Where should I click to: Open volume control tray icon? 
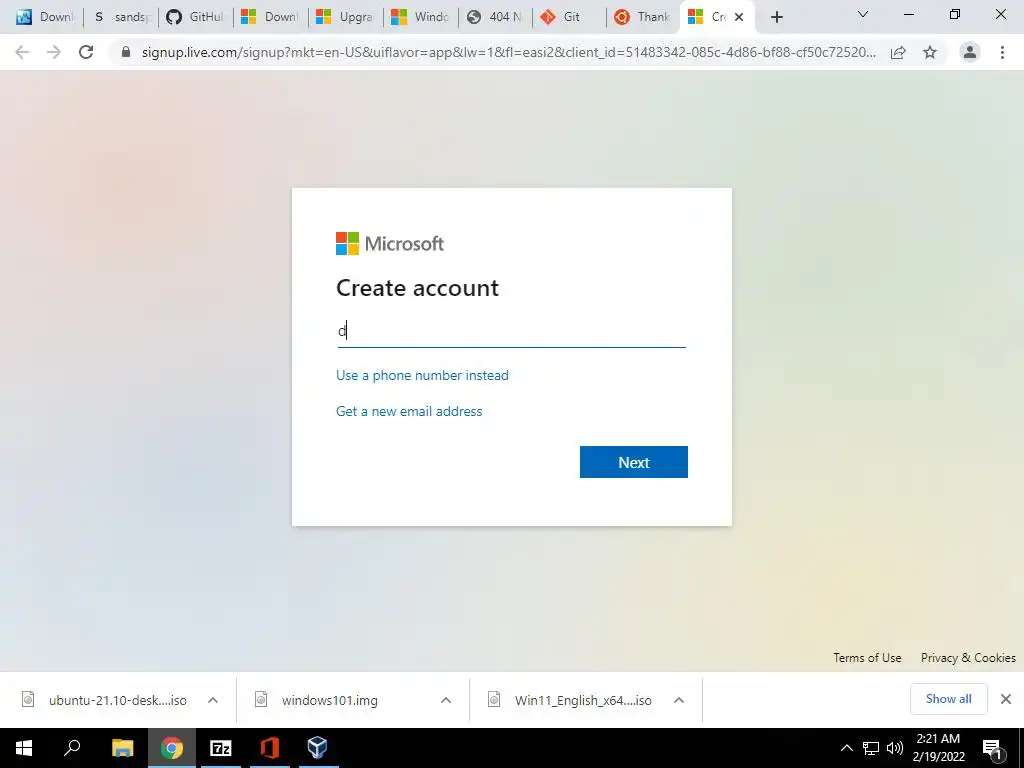(895, 748)
